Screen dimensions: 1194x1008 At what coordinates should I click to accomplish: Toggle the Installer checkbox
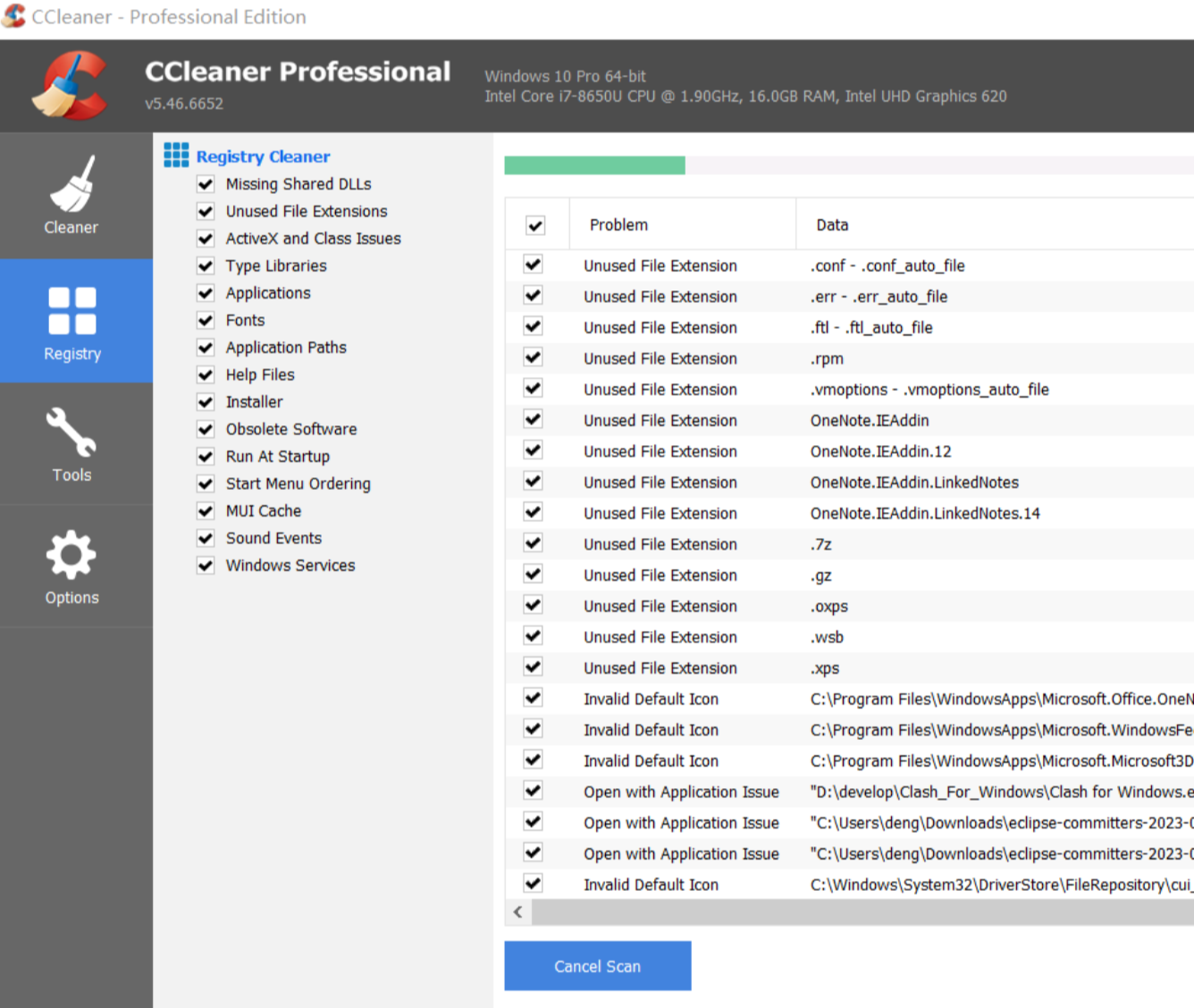click(206, 402)
